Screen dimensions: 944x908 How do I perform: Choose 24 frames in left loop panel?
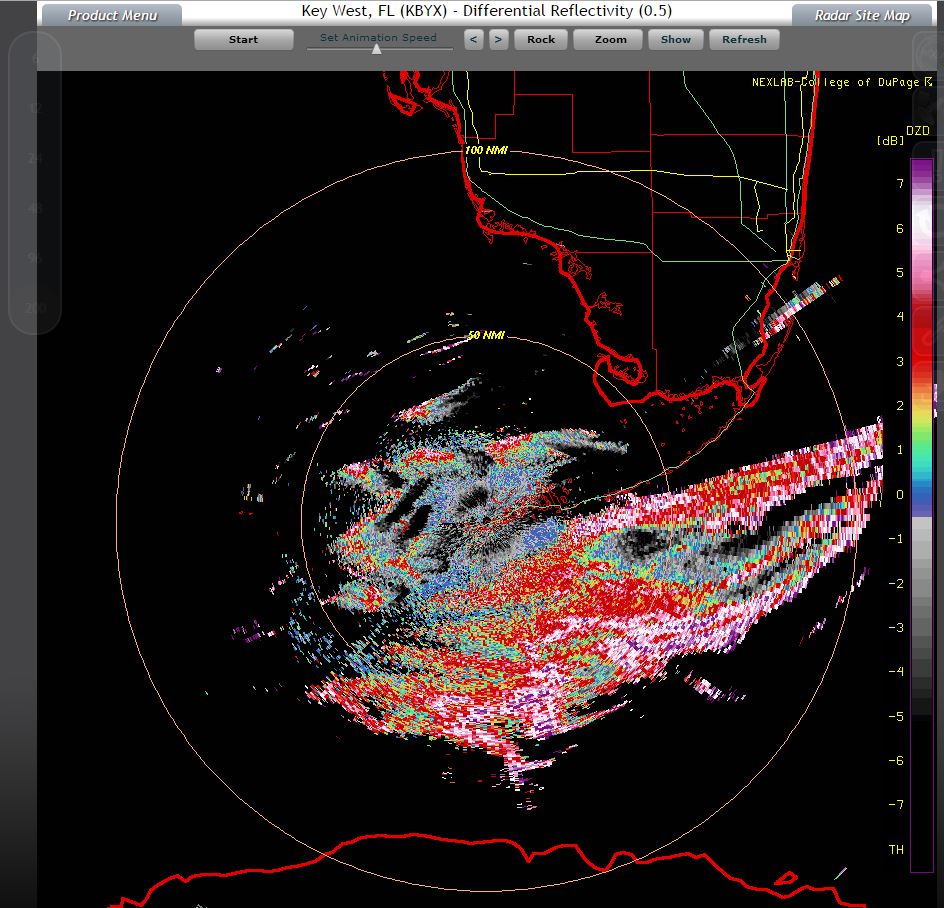pos(35,158)
